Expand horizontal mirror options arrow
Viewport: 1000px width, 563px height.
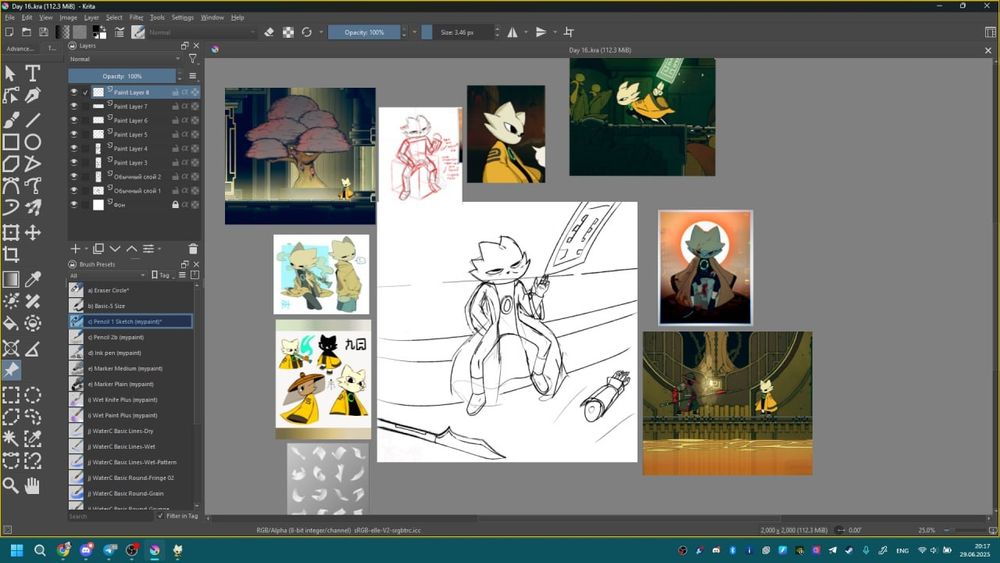click(x=526, y=32)
